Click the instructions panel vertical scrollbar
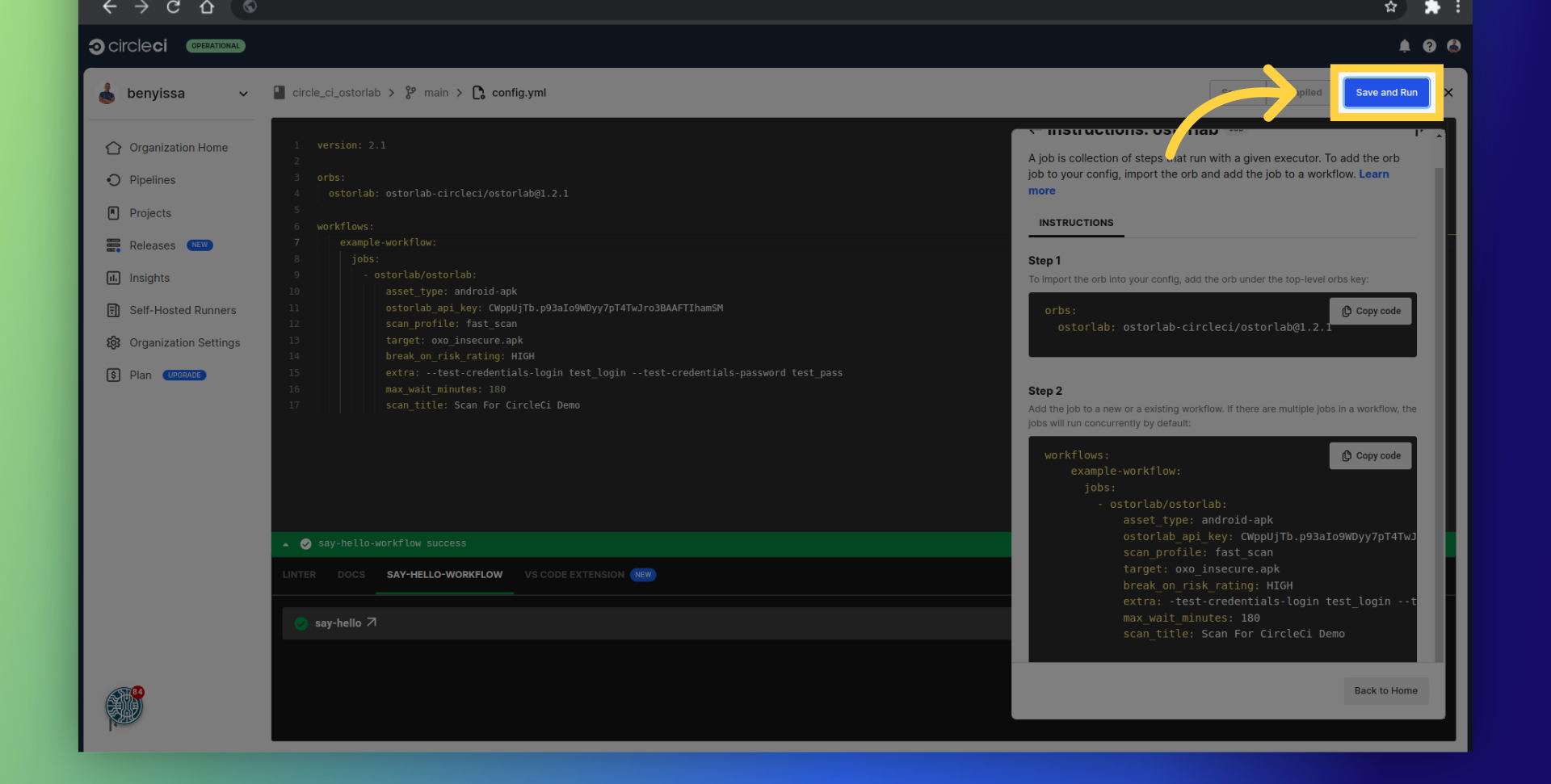 (x=1438, y=404)
